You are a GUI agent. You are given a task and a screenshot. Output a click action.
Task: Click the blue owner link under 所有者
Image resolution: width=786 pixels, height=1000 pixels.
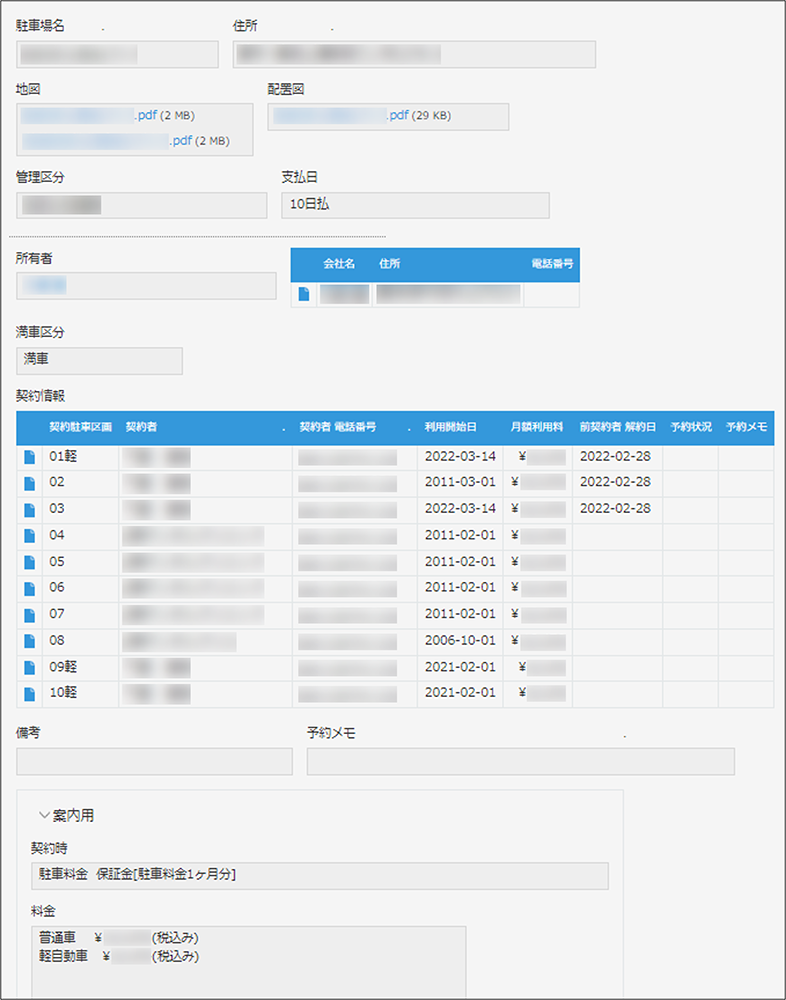pyautogui.click(x=44, y=286)
